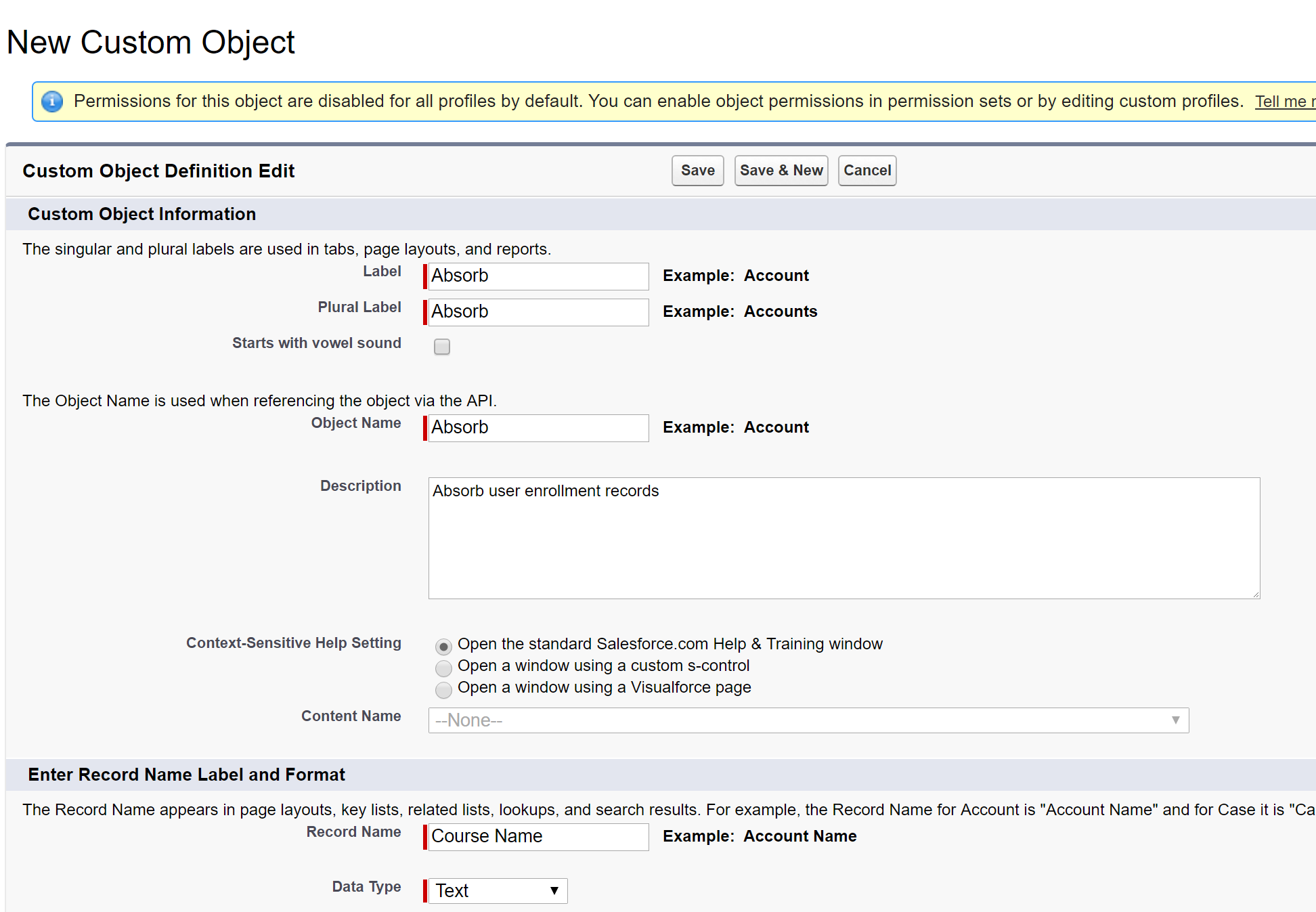Click the resize grip of the Description box
Viewport: 1316px width, 912px height.
[x=1256, y=594]
